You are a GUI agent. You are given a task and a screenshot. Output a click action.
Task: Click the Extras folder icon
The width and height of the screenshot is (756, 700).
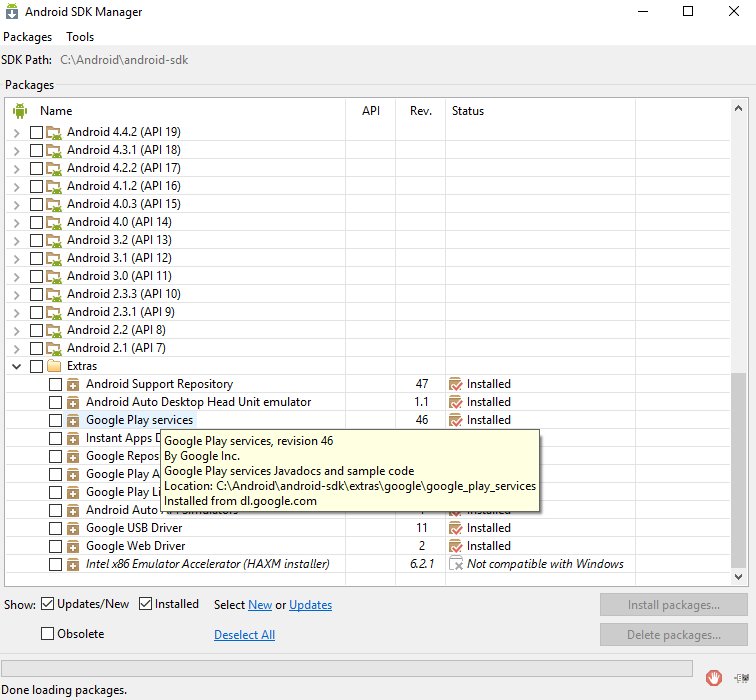[x=54, y=366]
